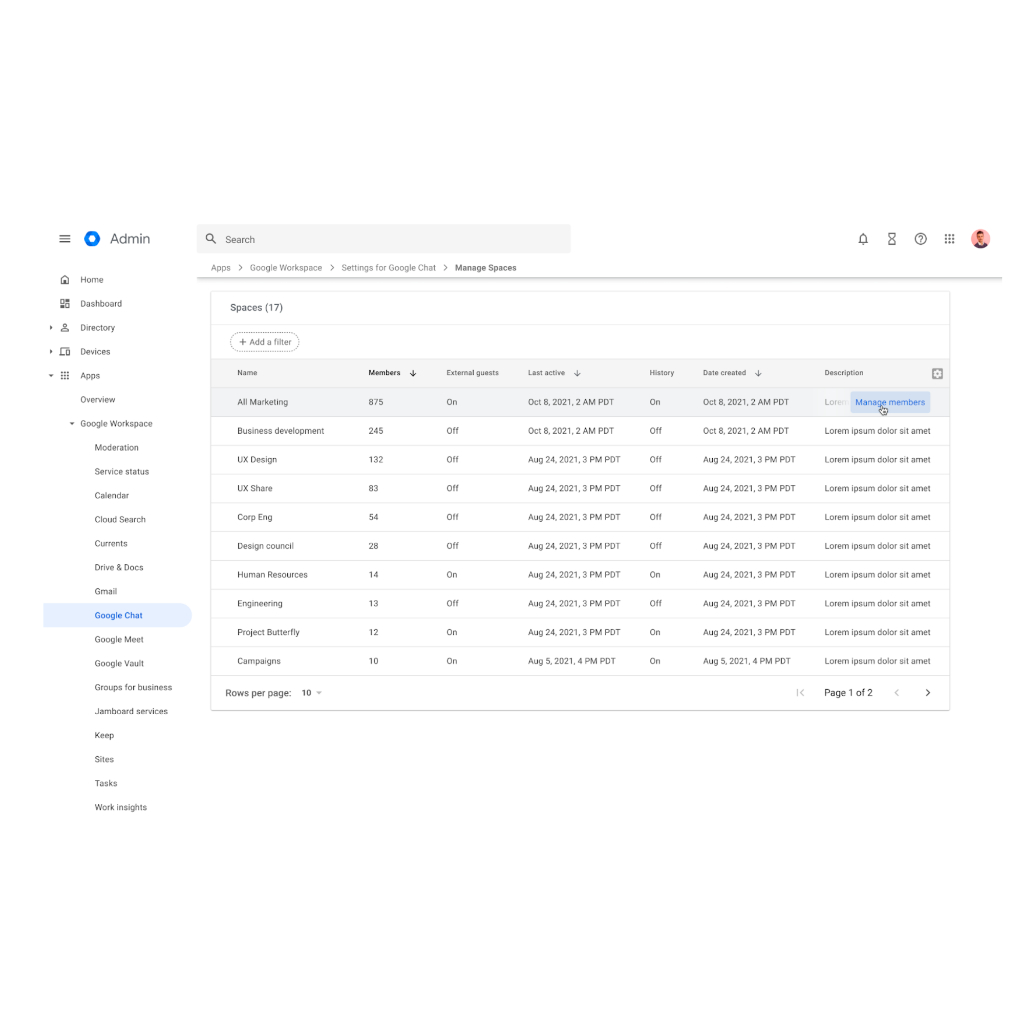Click the Google Admin logo
This screenshot has width=1024, height=1024.
click(92, 239)
